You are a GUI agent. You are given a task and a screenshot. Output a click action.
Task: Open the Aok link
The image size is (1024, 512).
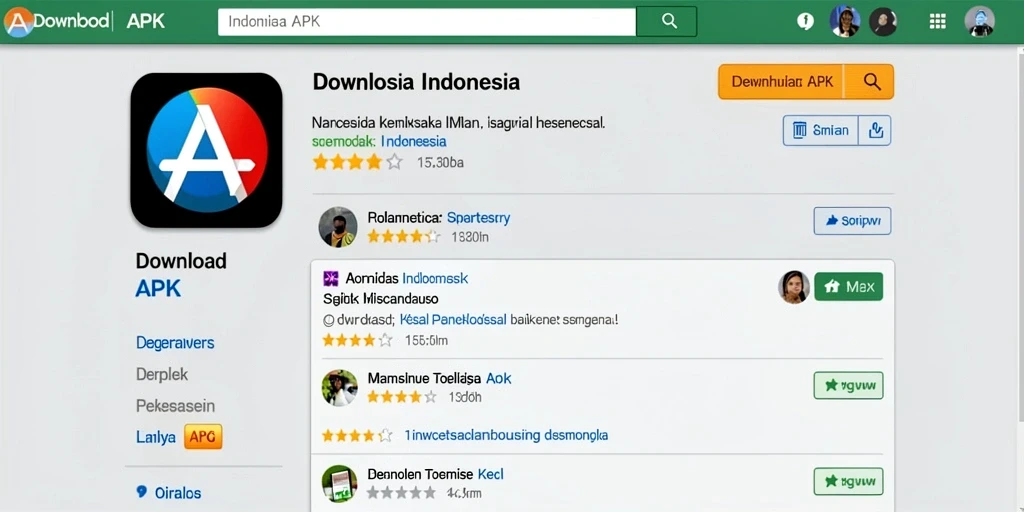499,378
